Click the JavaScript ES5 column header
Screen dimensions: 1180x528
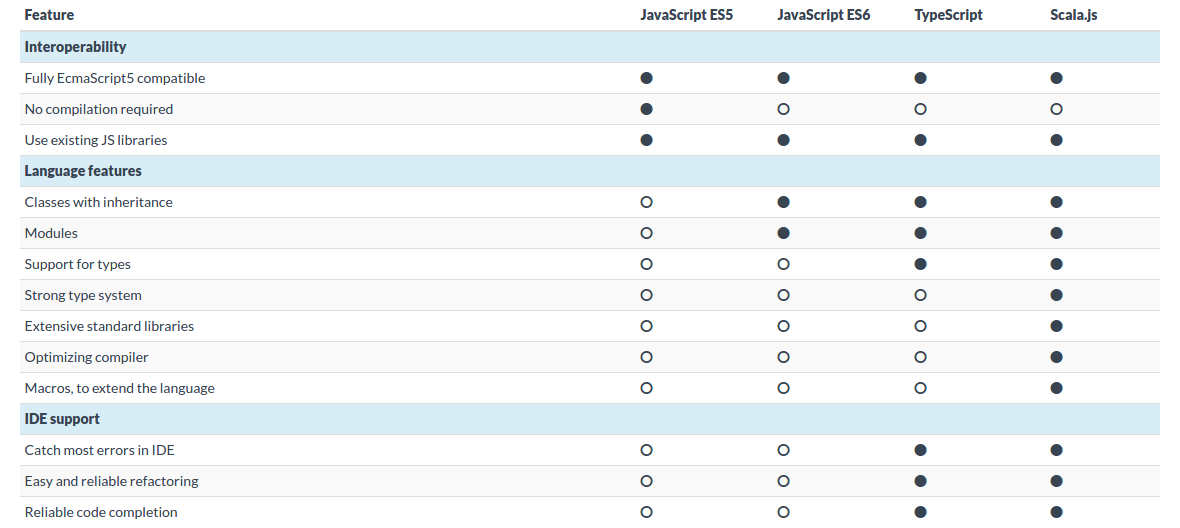[686, 15]
